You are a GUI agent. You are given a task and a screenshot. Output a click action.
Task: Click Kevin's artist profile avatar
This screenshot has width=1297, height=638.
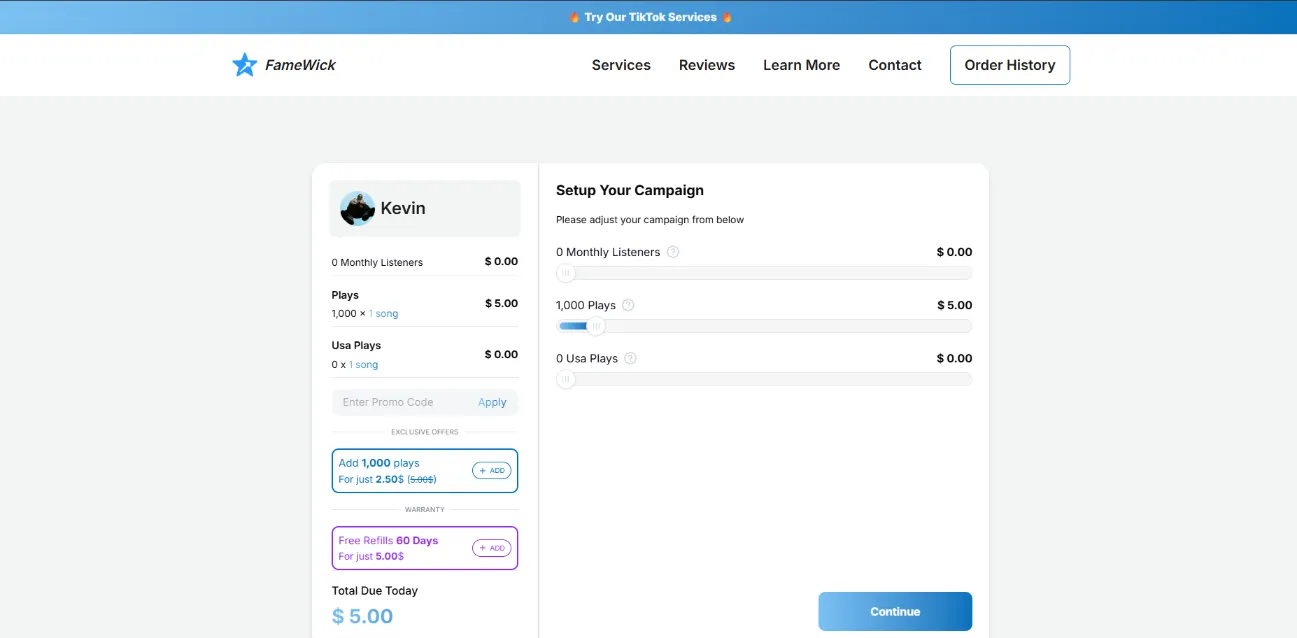(357, 208)
